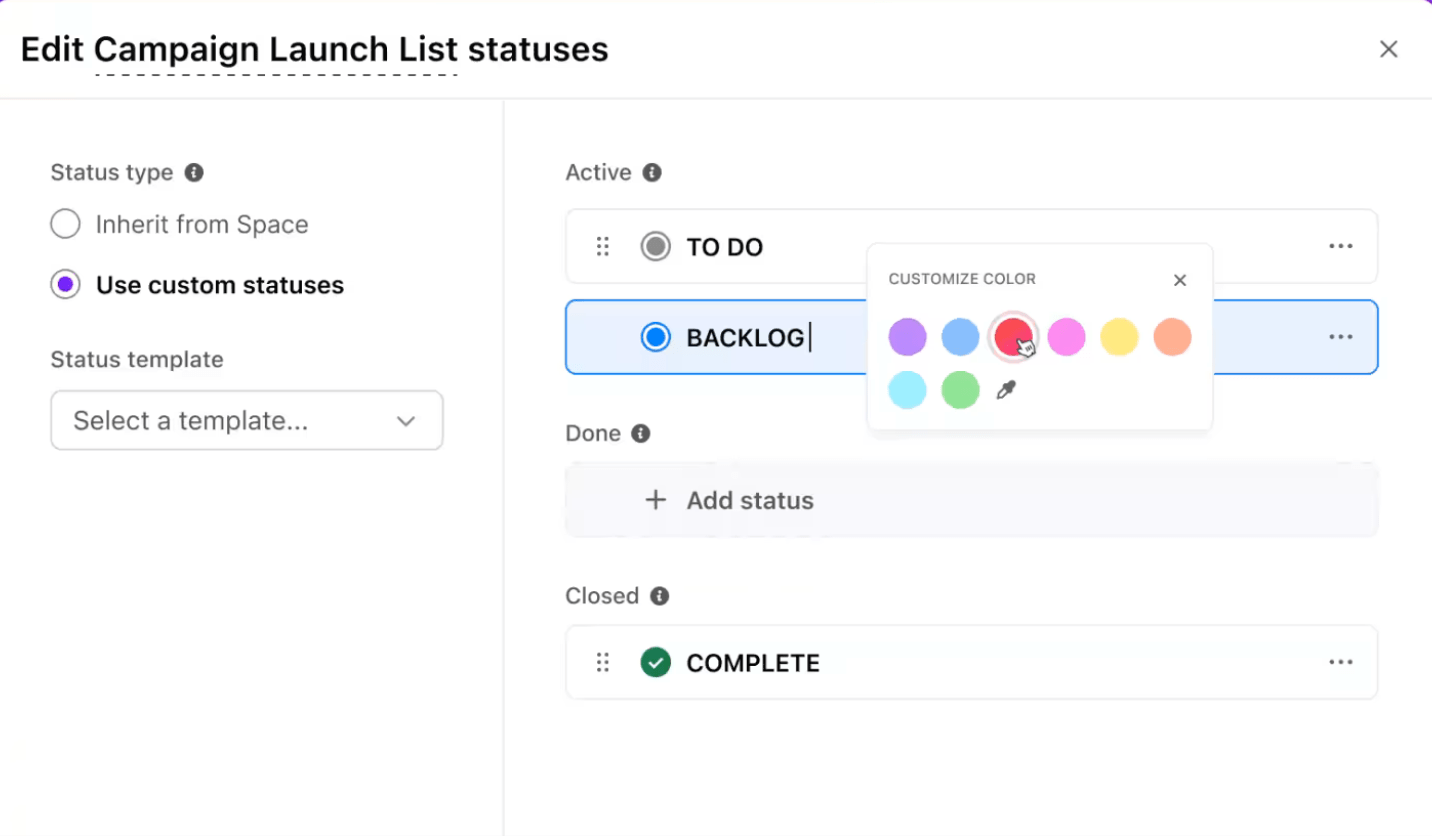Select the Use custom statuses option
The image size is (1432, 836).
click(x=64, y=284)
